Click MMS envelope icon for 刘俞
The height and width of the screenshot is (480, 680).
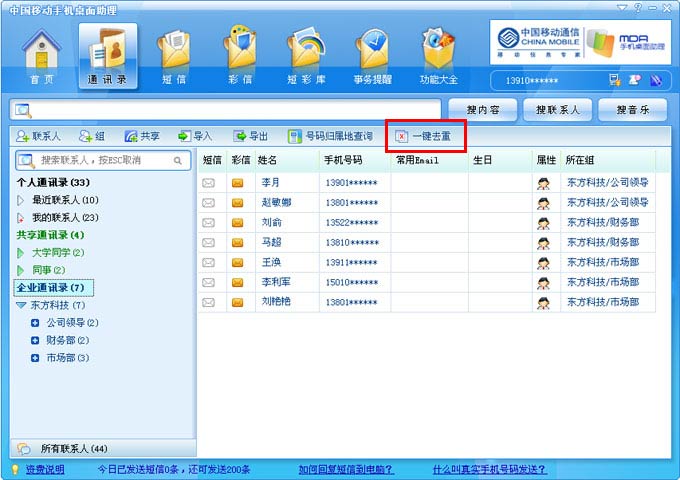pos(238,222)
